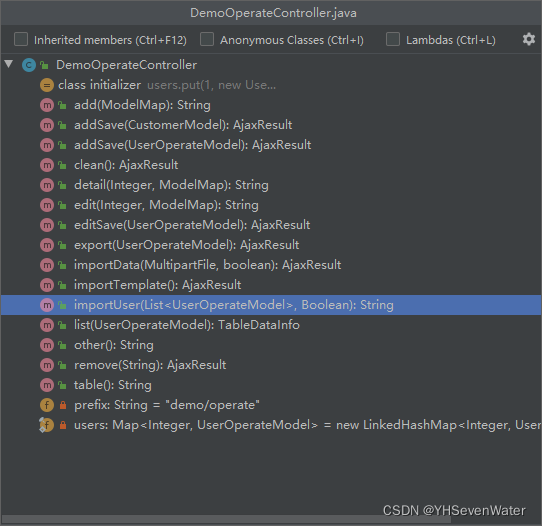Select importData(MultipartFile, boolean) method

207,265
